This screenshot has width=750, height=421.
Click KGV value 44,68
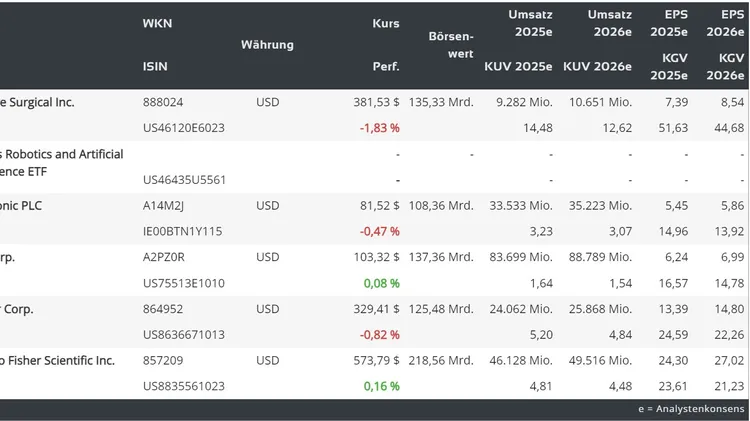pos(729,128)
